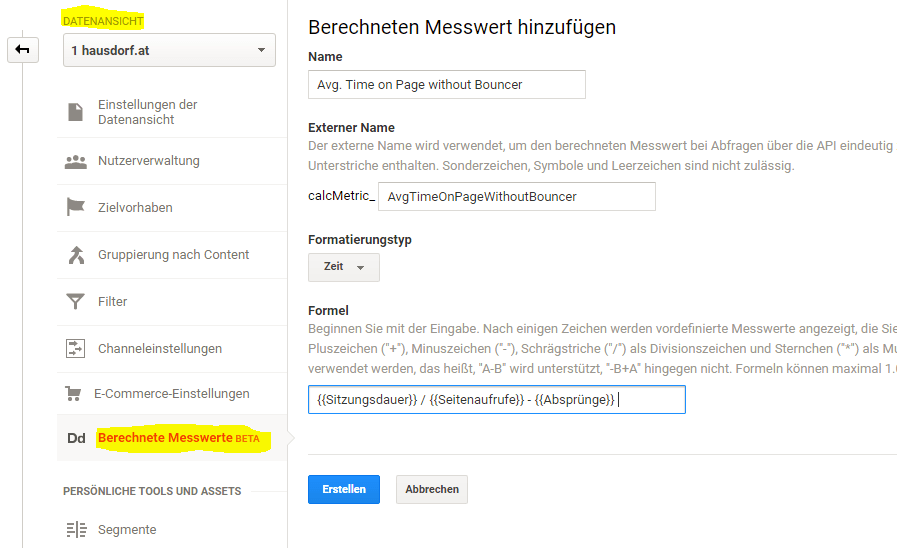Select Berechnete Messwerte in sidebar
Screen dimensions: 897x548
click(165, 439)
